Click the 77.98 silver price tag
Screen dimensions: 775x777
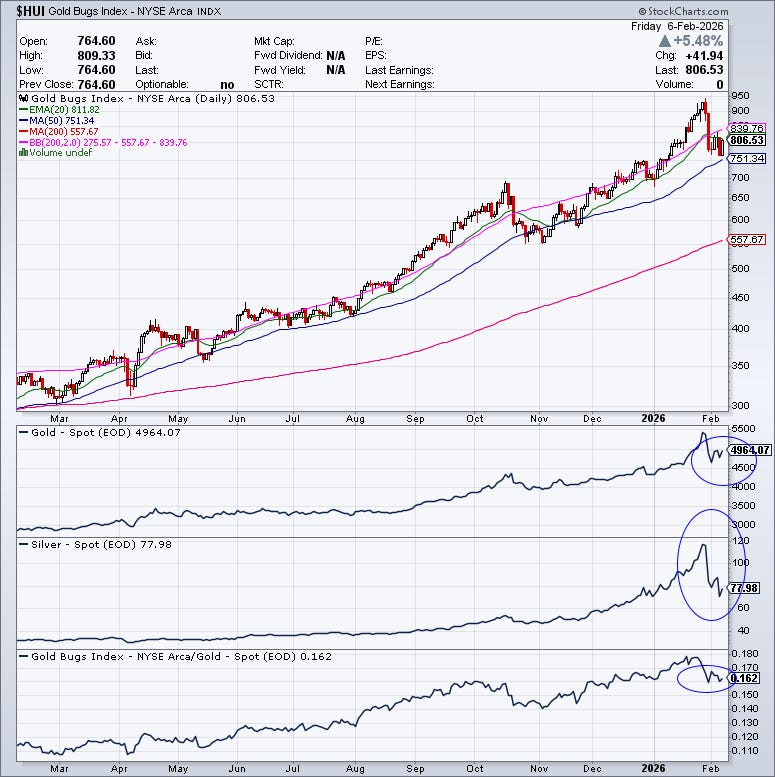coord(743,588)
